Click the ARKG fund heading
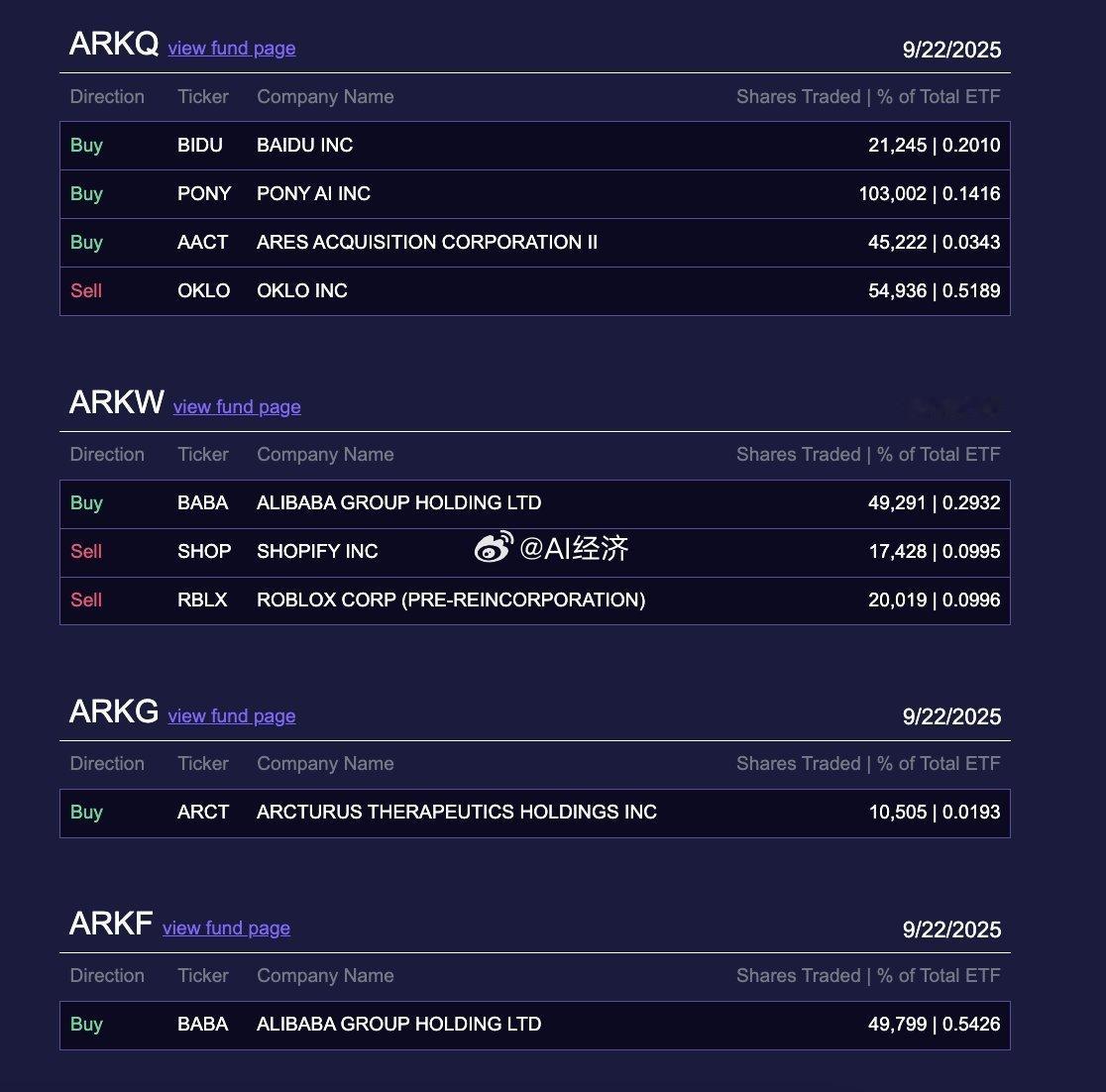Viewport: 1106px width, 1092px height. pos(114,711)
